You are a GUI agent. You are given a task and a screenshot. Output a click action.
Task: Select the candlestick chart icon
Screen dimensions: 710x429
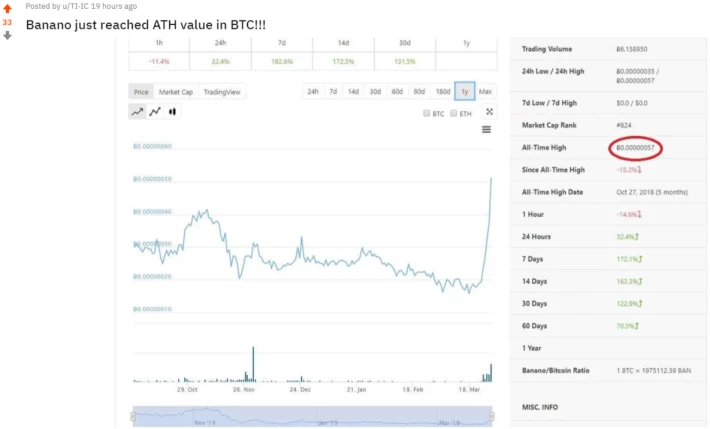pos(172,111)
